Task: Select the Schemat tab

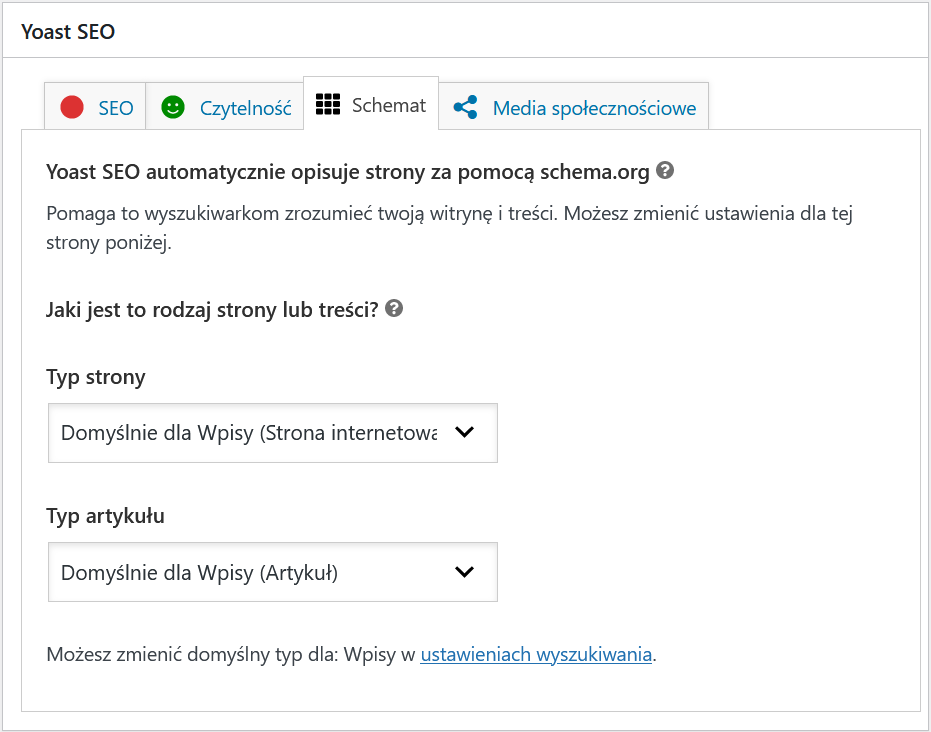Action: (371, 104)
